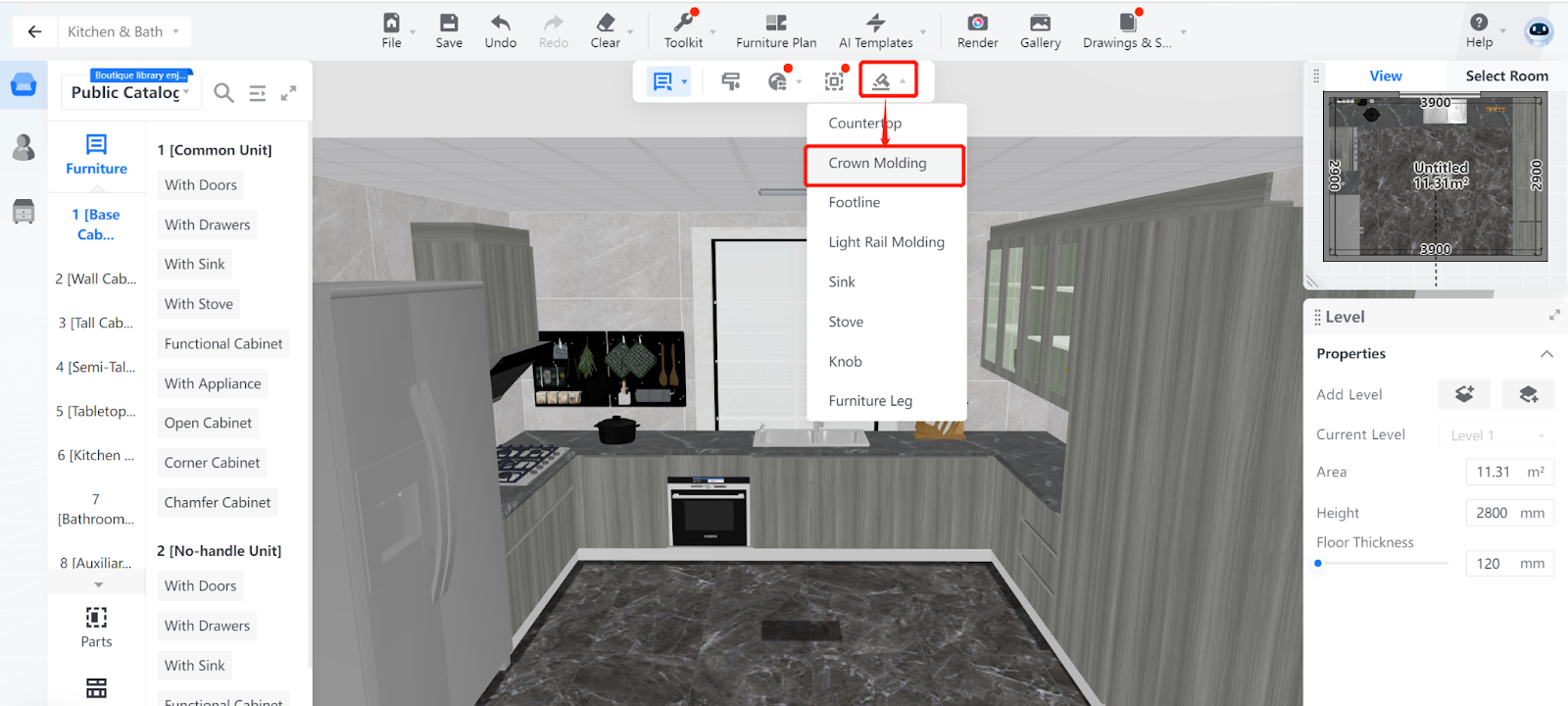This screenshot has width=1568, height=706.
Task: Click the back arrow button
Action: pyautogui.click(x=34, y=31)
